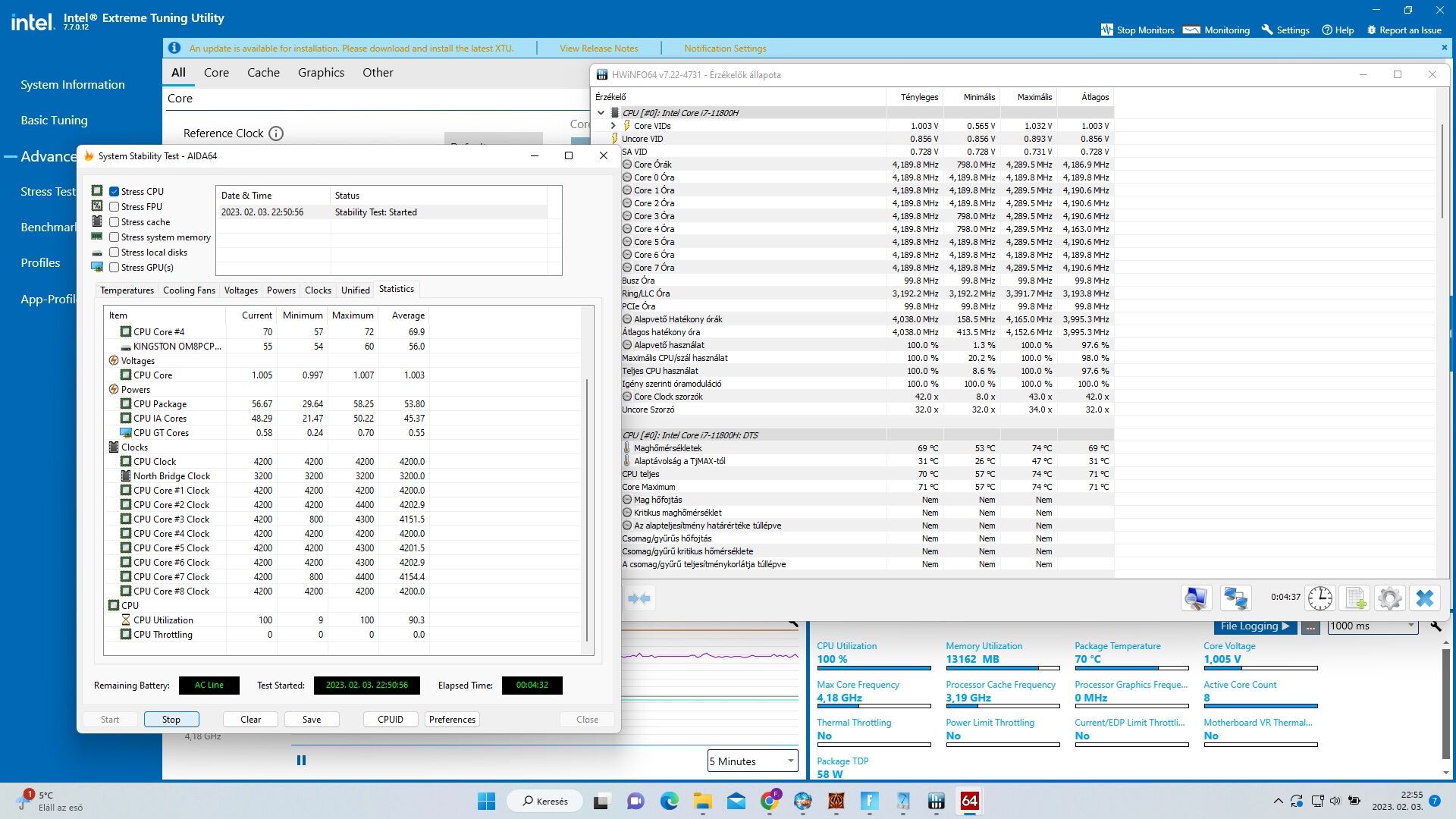Click wrench icon next to 1000 ms

pyautogui.click(x=1436, y=626)
